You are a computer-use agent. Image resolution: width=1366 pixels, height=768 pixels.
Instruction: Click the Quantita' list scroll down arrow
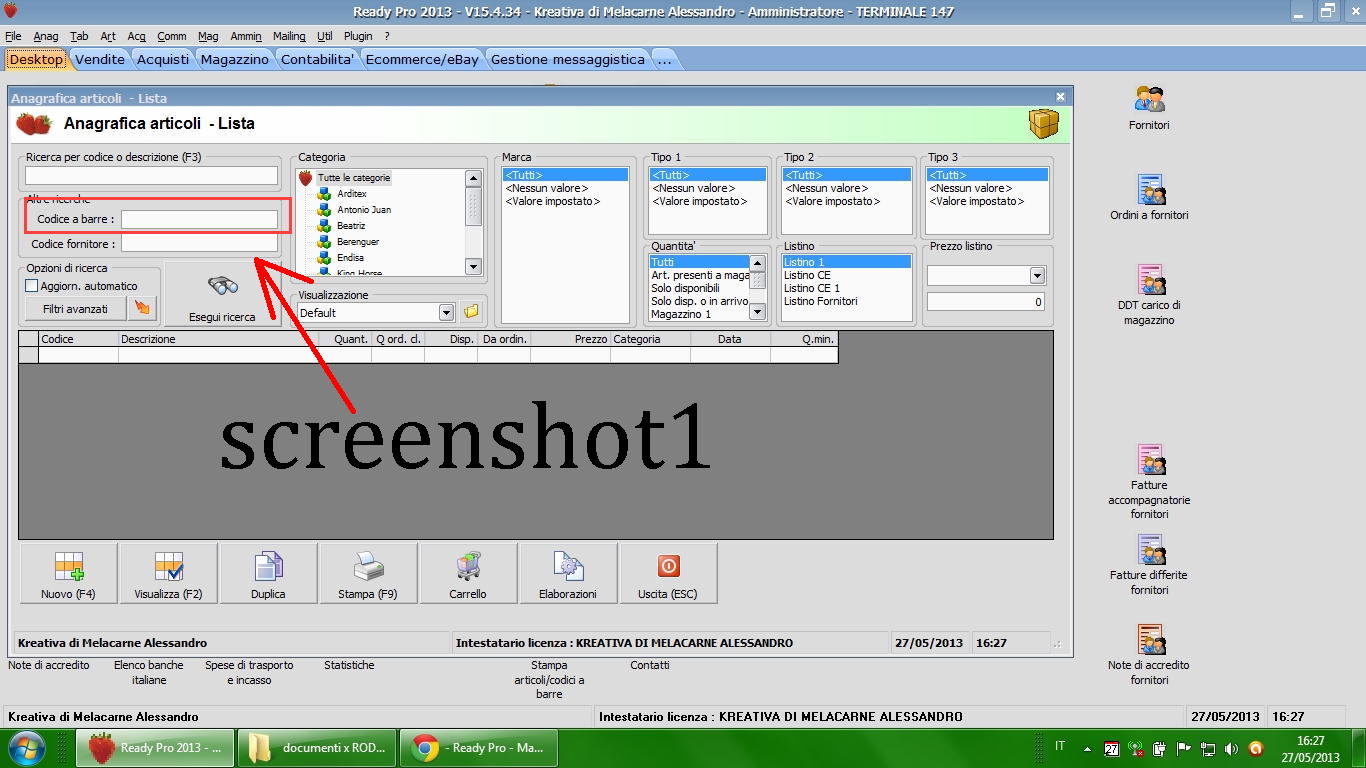[757, 312]
